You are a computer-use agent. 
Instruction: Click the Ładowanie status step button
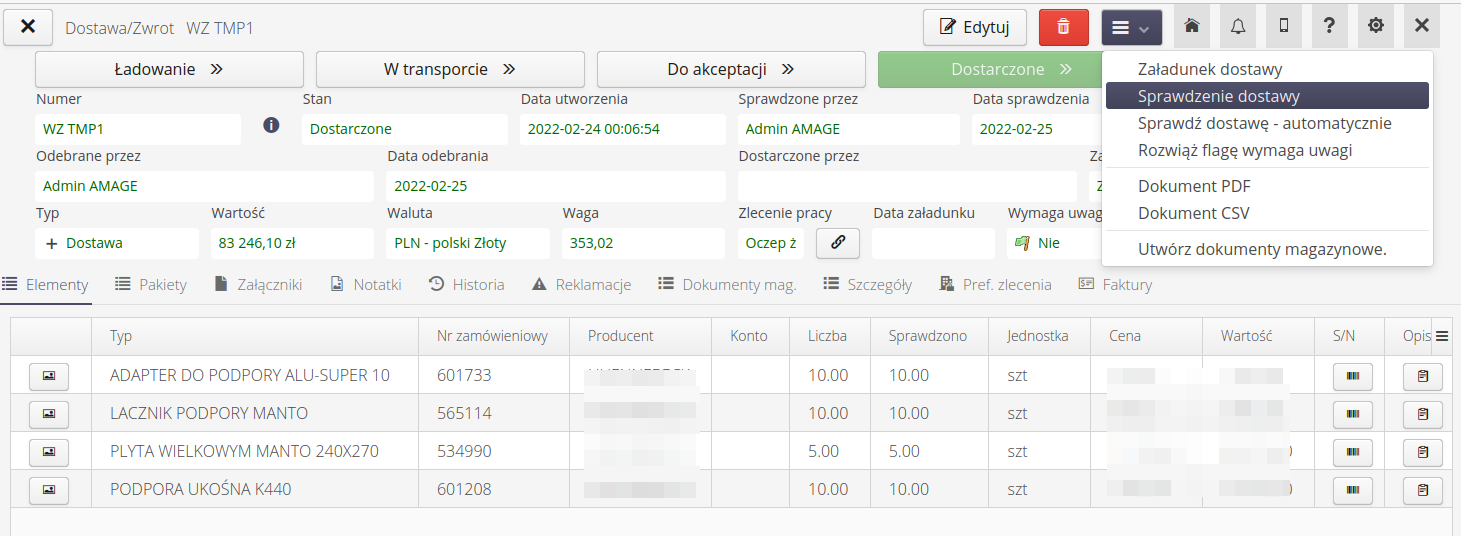click(x=169, y=70)
